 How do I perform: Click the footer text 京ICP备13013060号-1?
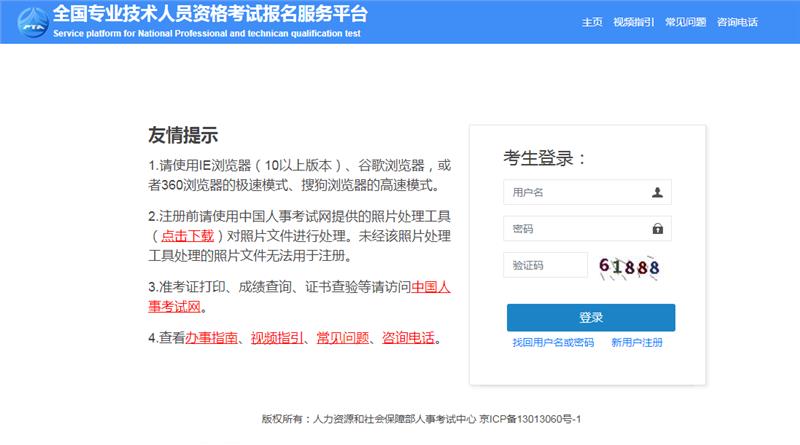click(x=530, y=419)
